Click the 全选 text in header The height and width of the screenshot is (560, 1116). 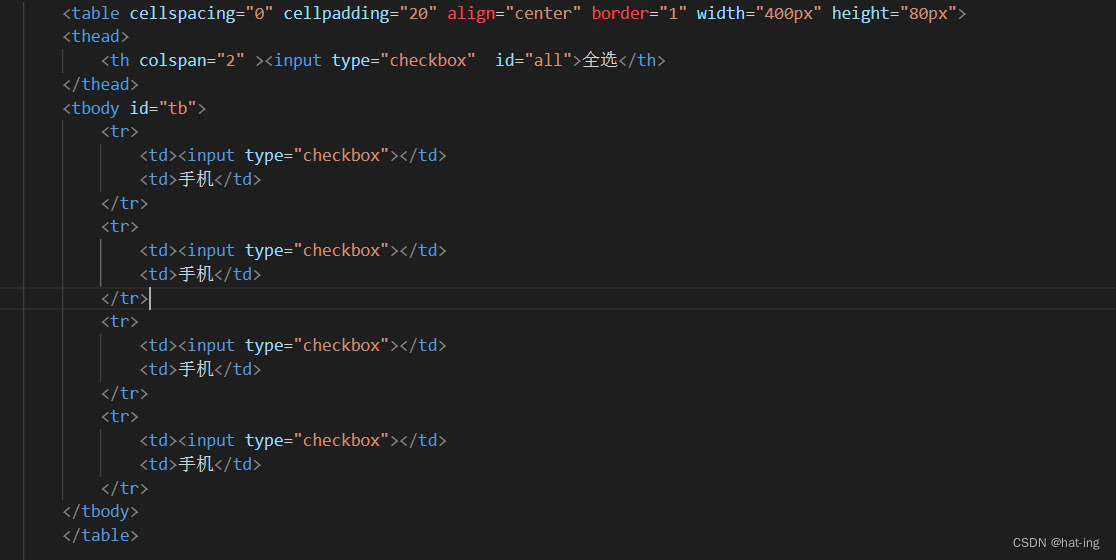coord(599,60)
